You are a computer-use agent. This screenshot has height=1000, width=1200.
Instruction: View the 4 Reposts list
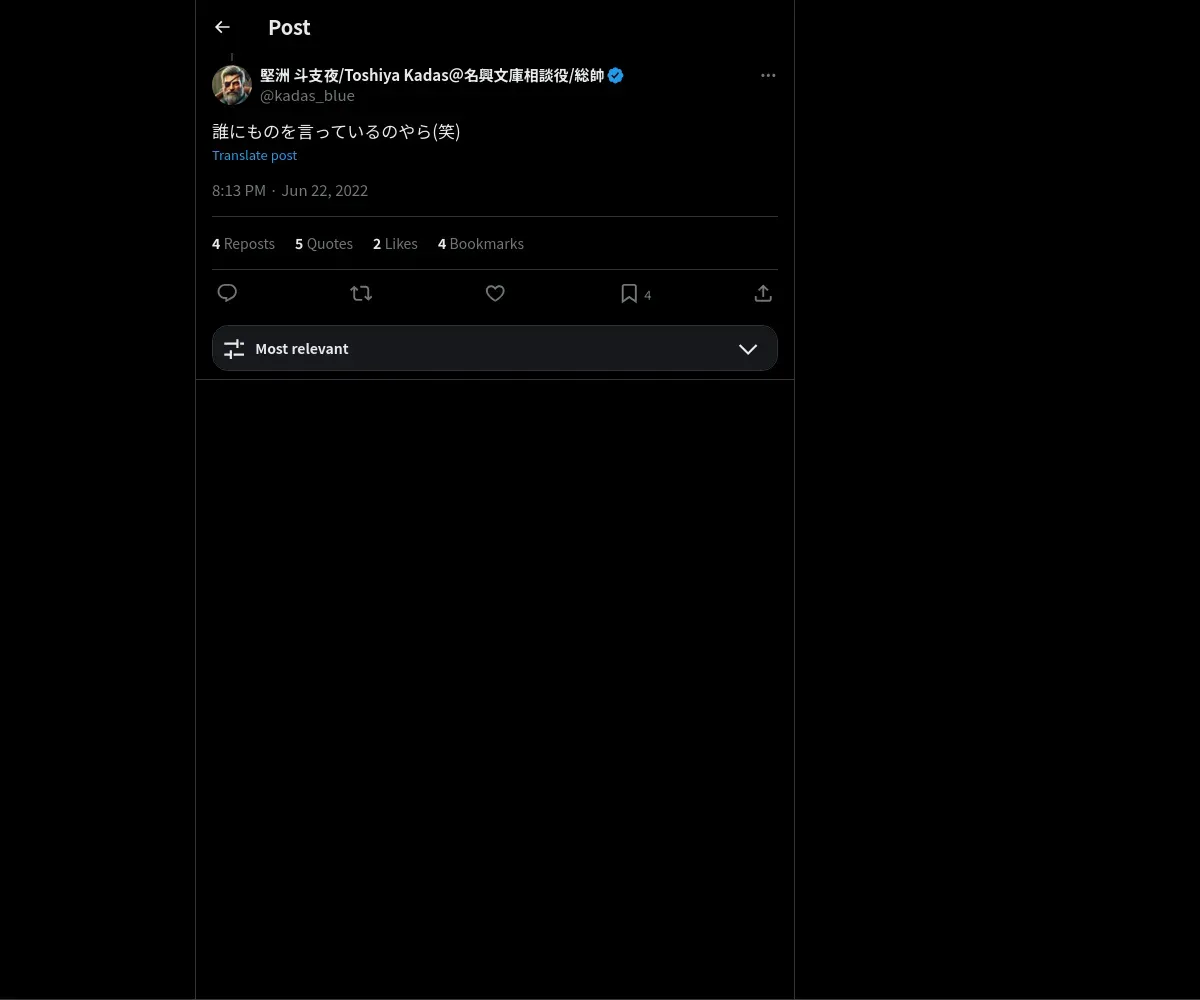[243, 243]
